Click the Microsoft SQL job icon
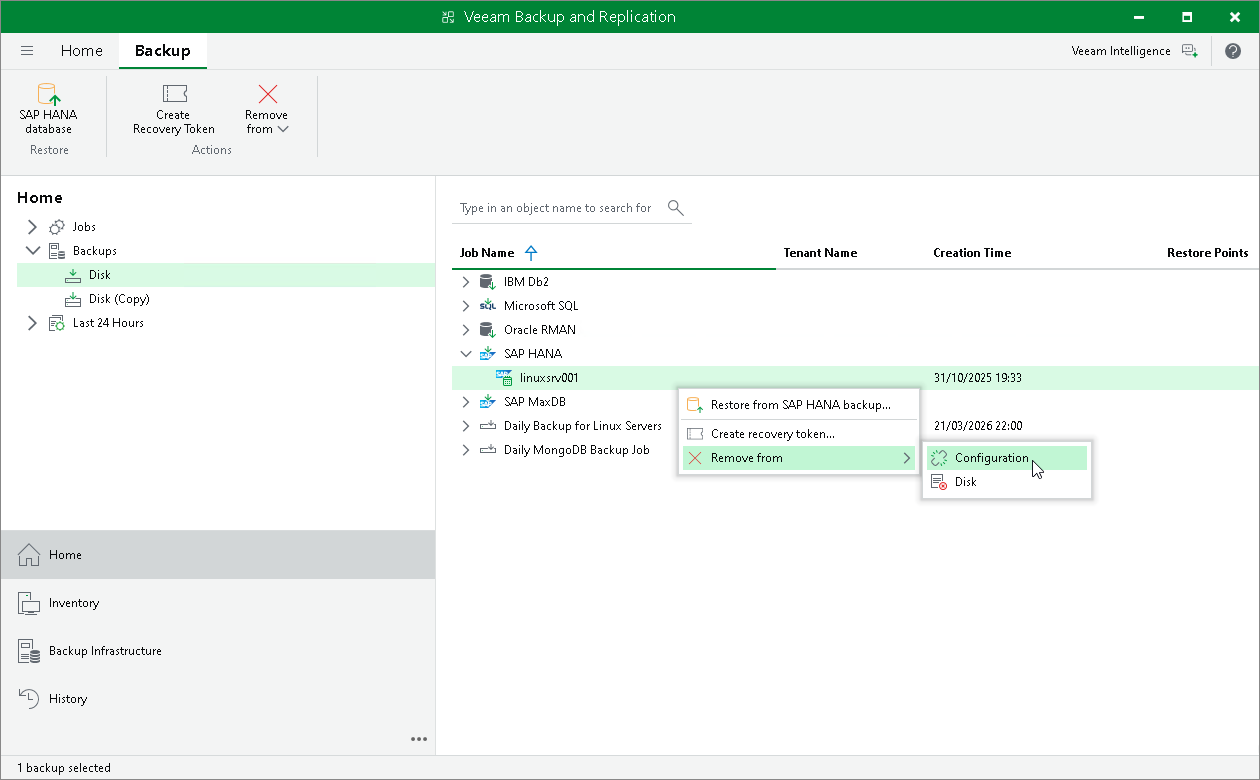 488,306
